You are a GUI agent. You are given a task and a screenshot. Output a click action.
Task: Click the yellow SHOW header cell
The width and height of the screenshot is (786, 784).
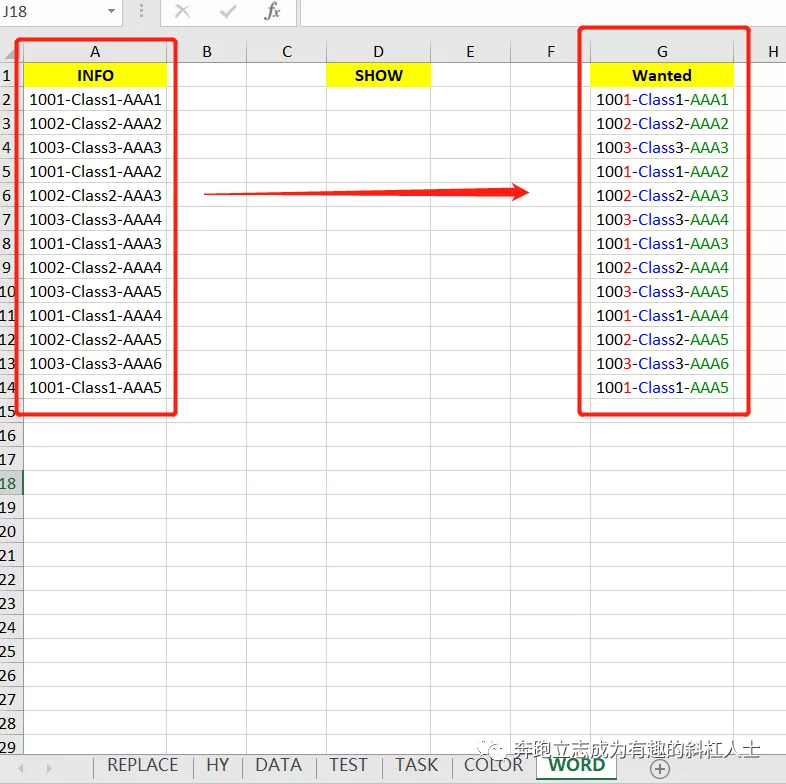click(x=378, y=75)
